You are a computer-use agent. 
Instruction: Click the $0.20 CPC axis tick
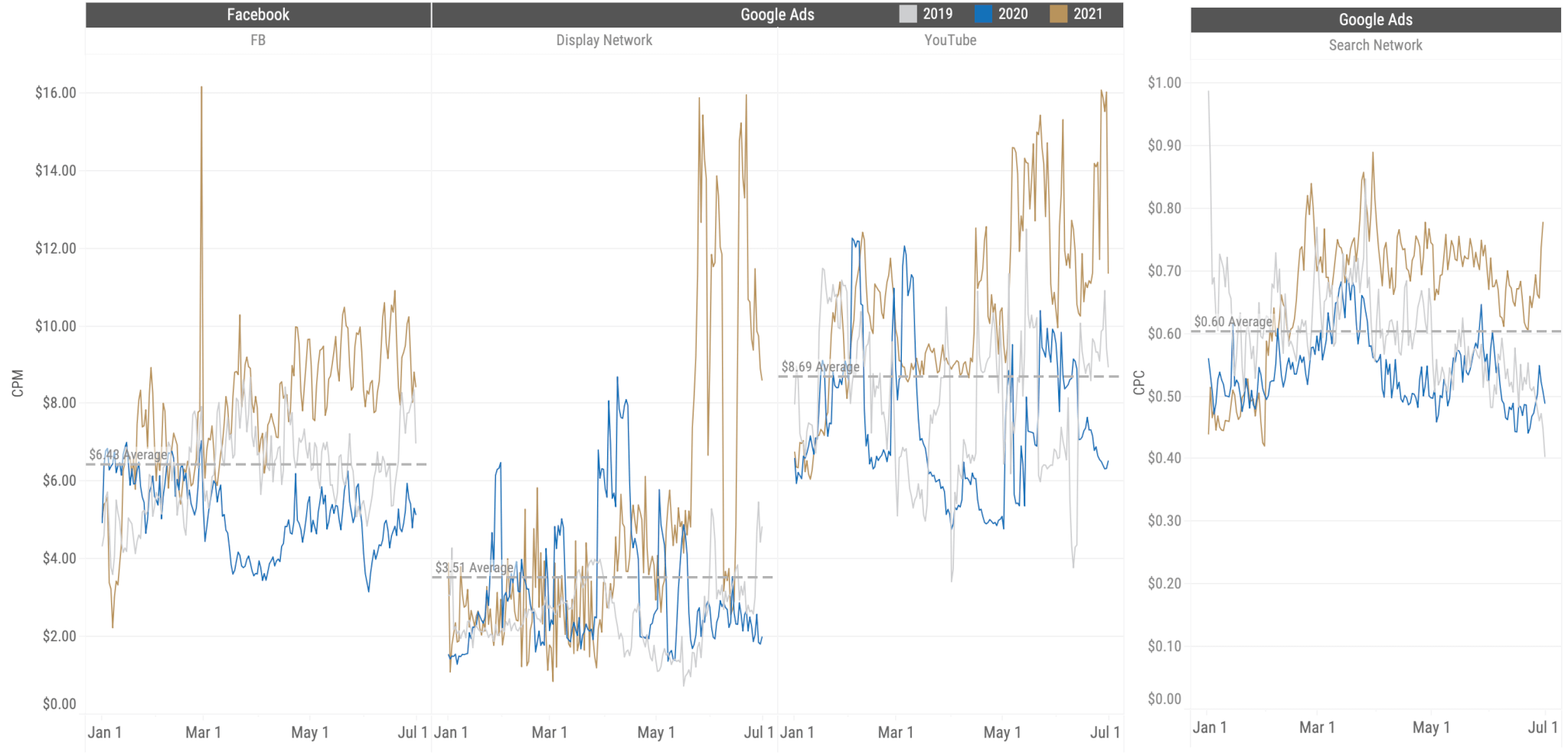click(1165, 584)
